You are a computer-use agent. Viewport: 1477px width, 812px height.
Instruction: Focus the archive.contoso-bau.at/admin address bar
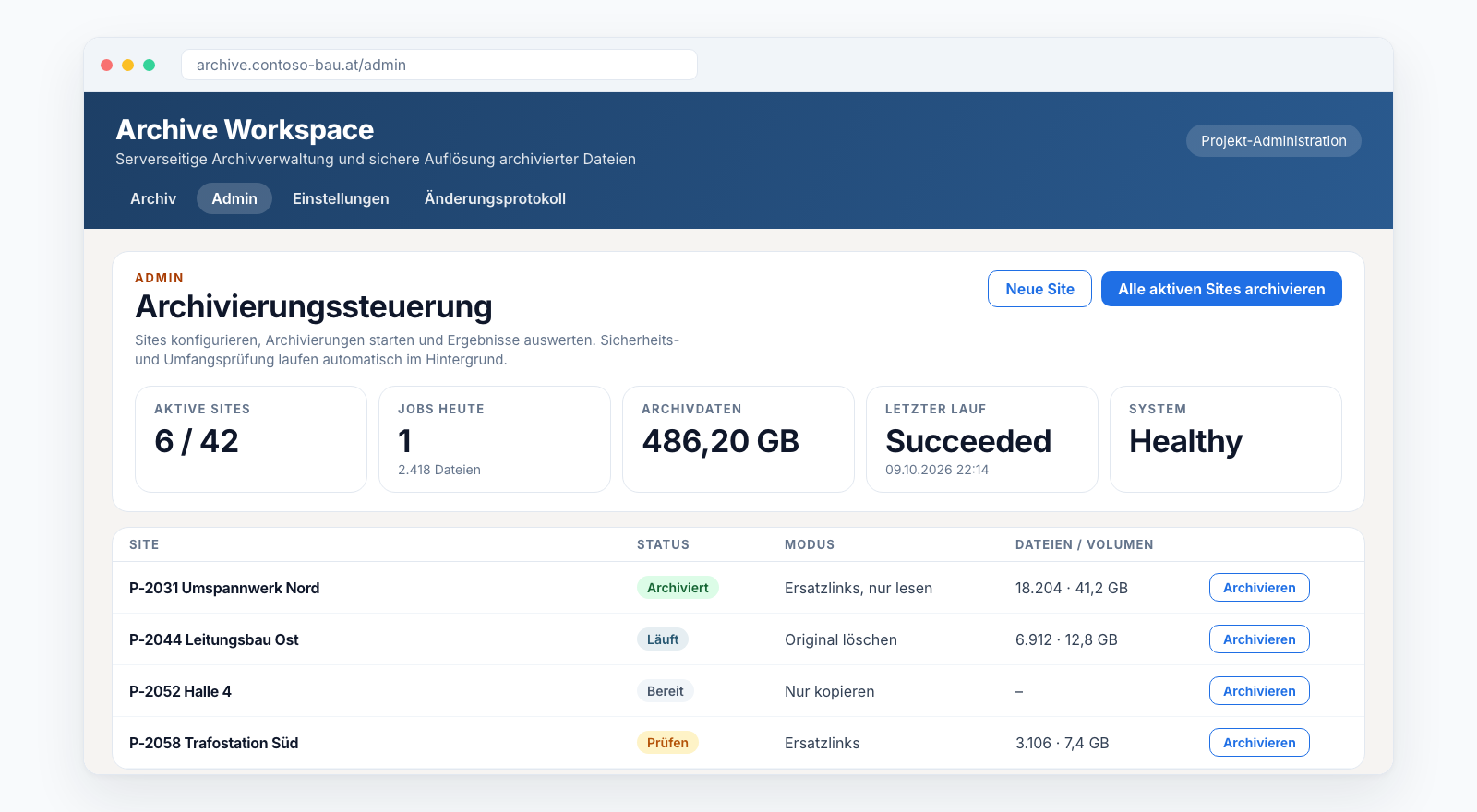click(439, 65)
